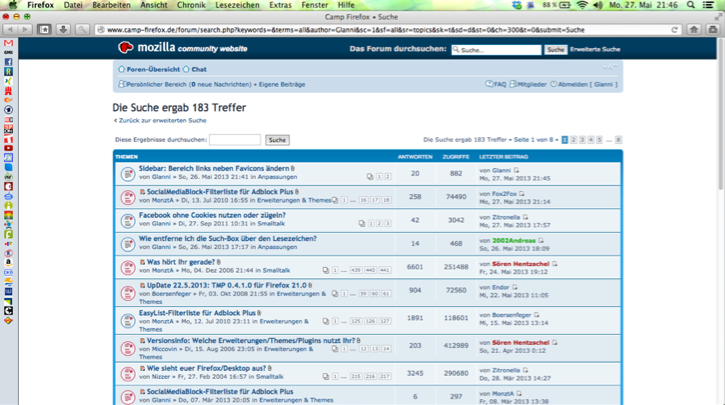Jump to page 18 of SocialMediaBlock topic

tap(386, 200)
